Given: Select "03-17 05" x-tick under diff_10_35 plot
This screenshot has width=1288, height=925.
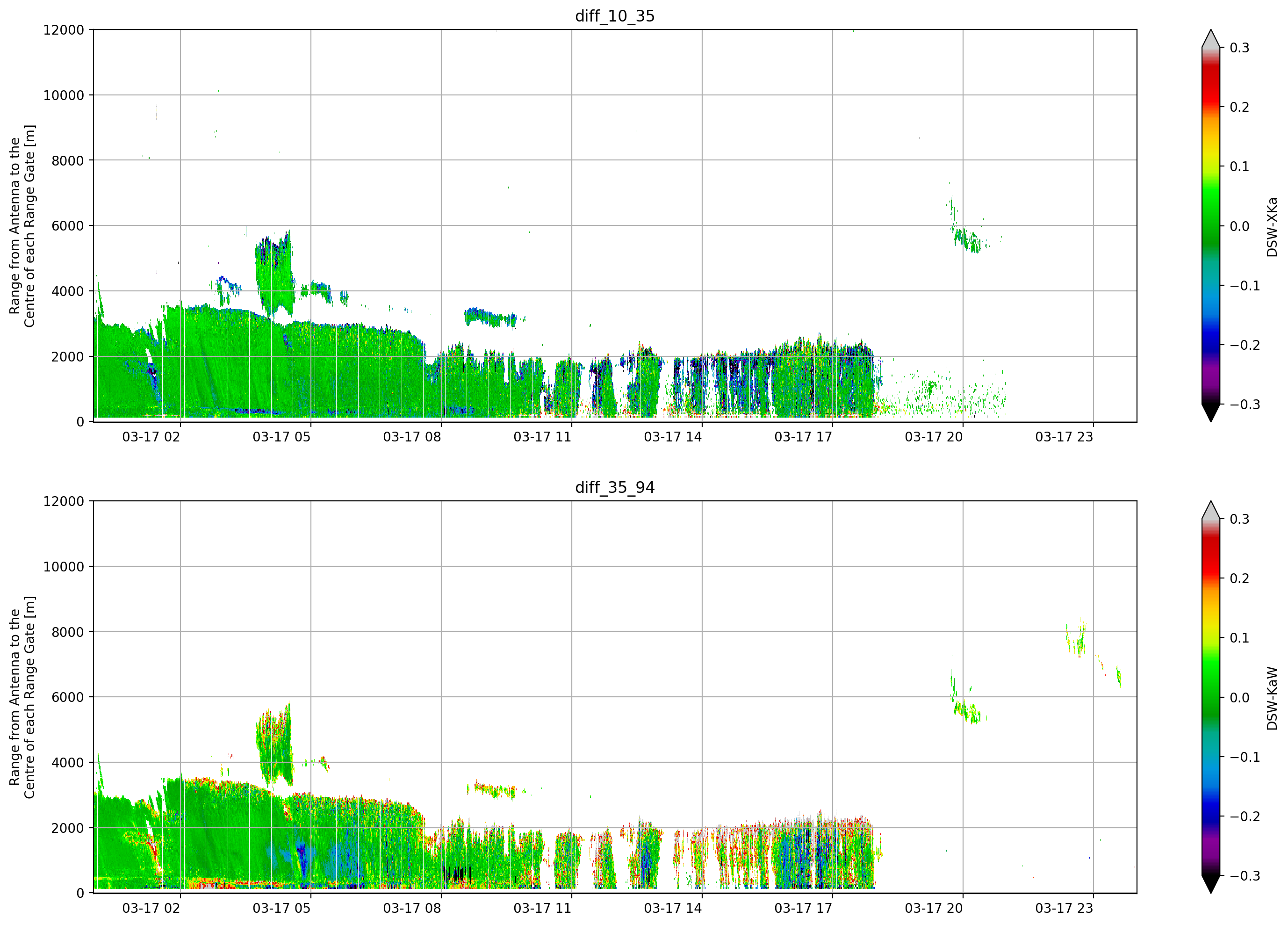Looking at the screenshot, I should (282, 437).
